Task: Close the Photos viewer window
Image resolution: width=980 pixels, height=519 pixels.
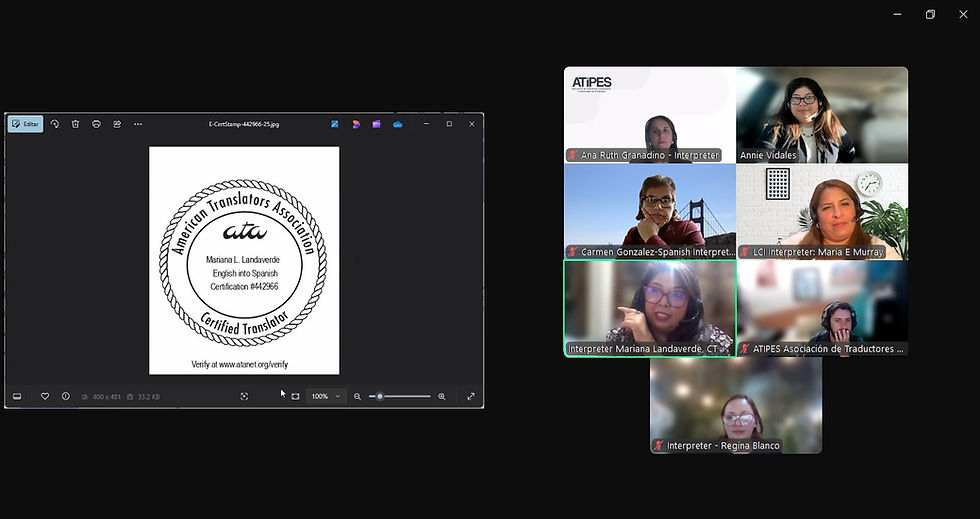Action: (472, 124)
